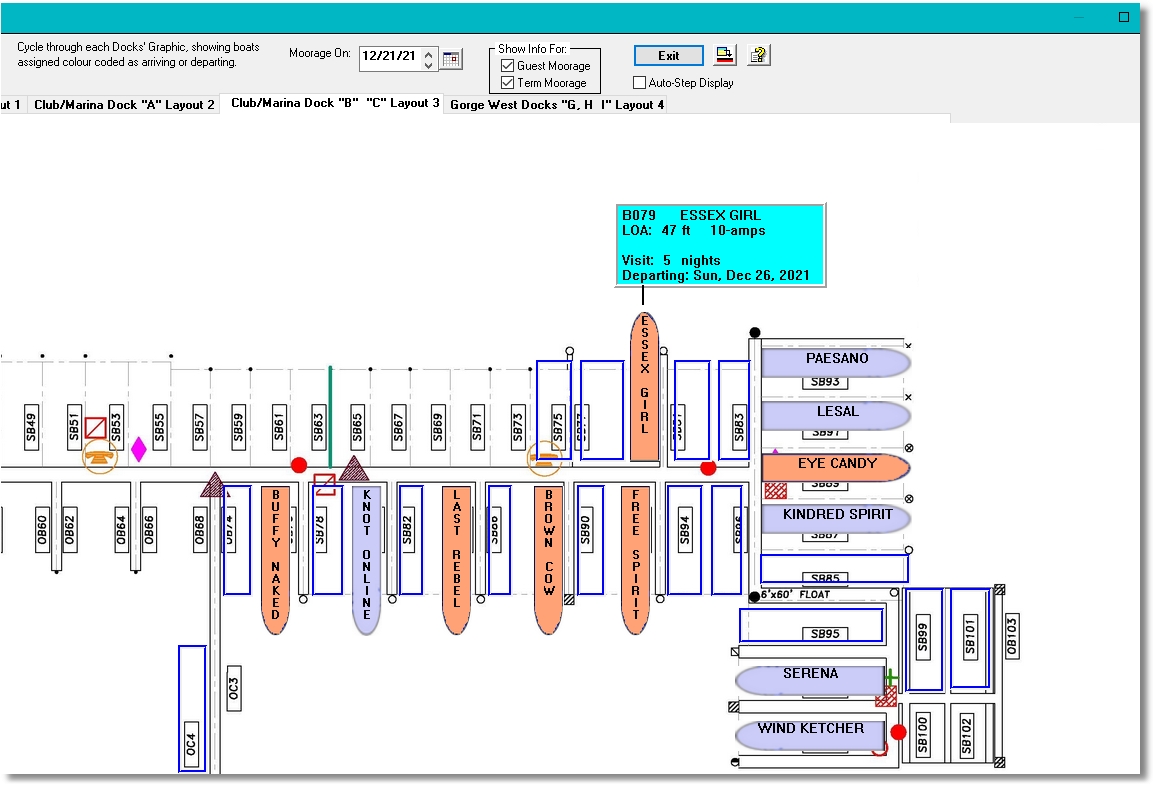The height and width of the screenshot is (787, 1153).
Task: Open the help icon next to the printer
Action: tap(757, 55)
